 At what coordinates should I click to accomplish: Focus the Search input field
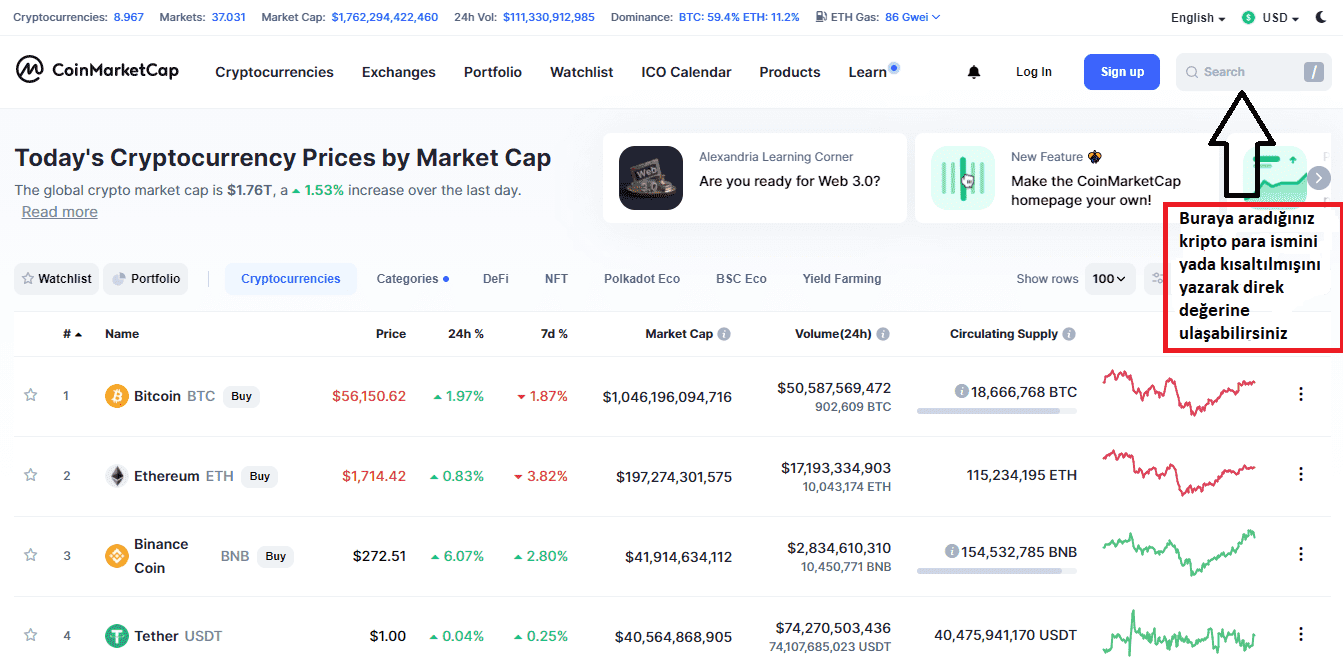pyautogui.click(x=1254, y=72)
